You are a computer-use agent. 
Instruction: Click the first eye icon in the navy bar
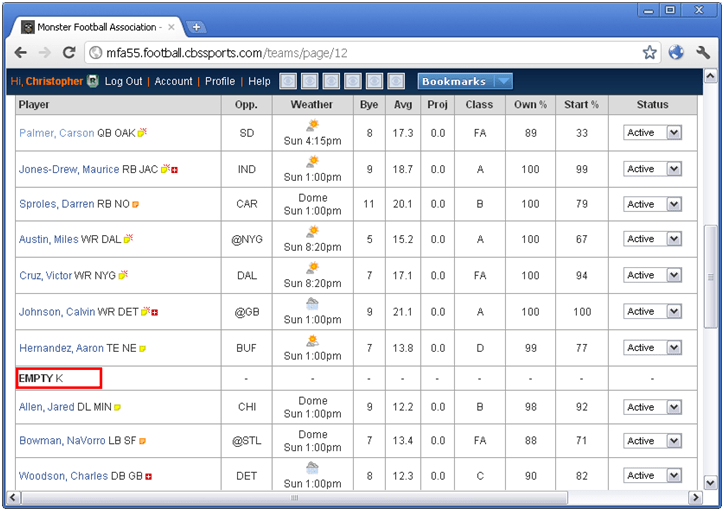click(x=288, y=81)
